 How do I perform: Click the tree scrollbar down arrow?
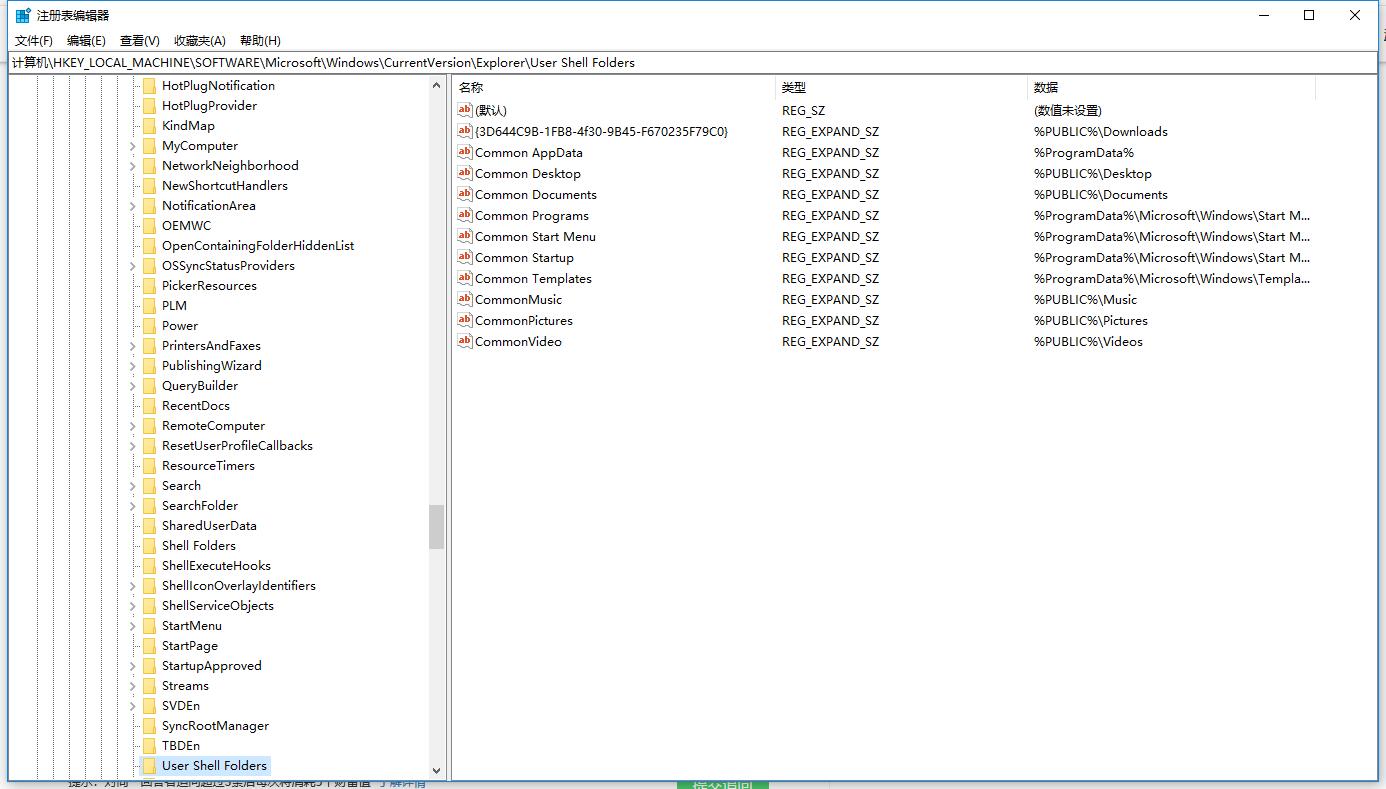(x=436, y=771)
